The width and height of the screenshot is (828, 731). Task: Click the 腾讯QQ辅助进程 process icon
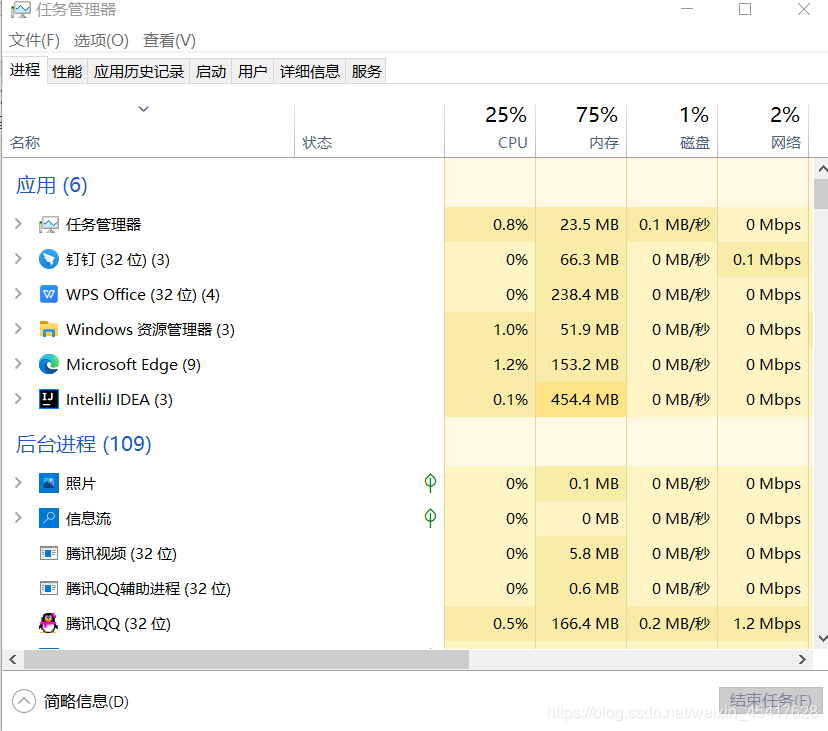point(49,588)
